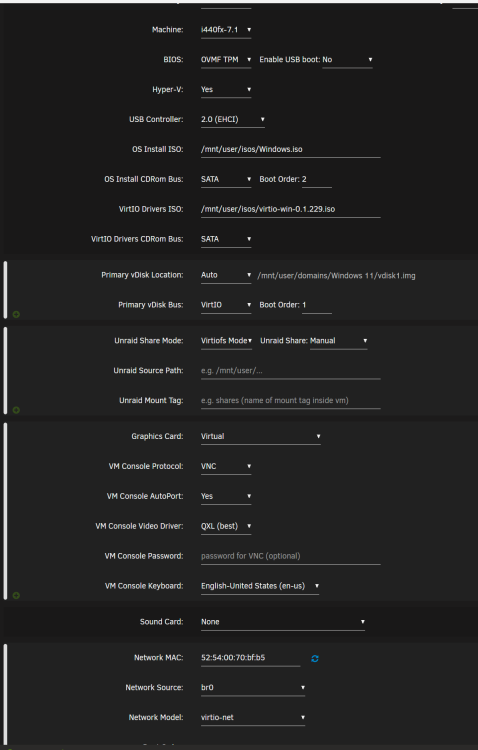
Task: Regenerate the Network MAC address
Action: point(315,659)
